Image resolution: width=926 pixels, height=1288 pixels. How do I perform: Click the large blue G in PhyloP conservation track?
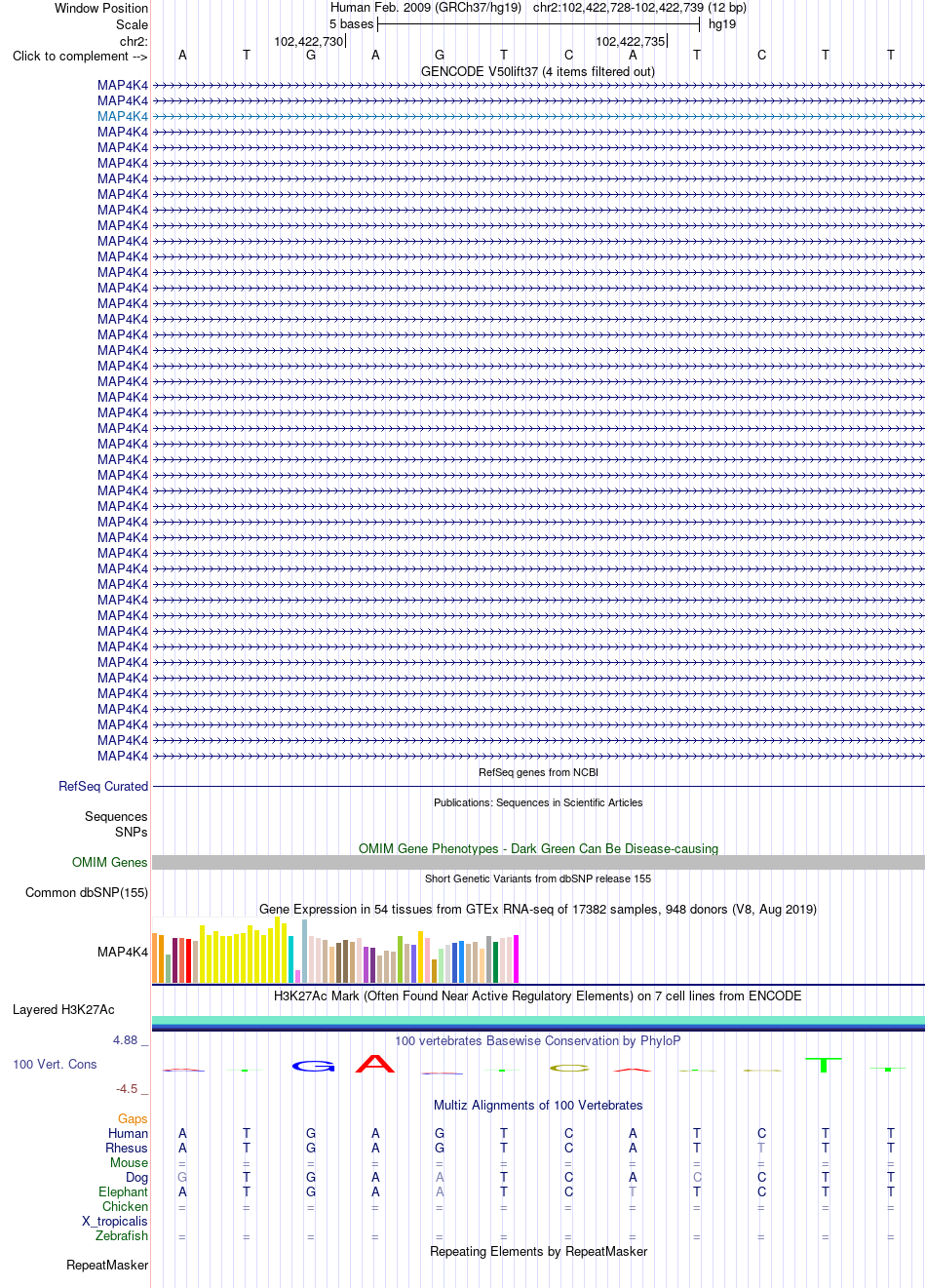(x=313, y=1066)
